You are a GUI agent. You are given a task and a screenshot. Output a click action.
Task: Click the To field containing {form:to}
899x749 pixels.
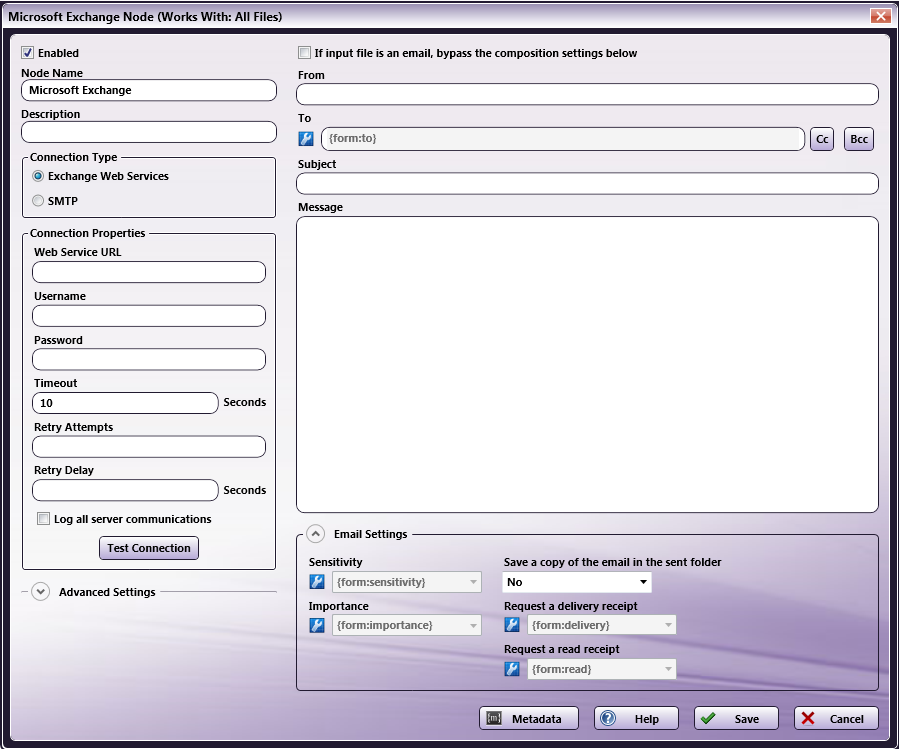coord(563,139)
